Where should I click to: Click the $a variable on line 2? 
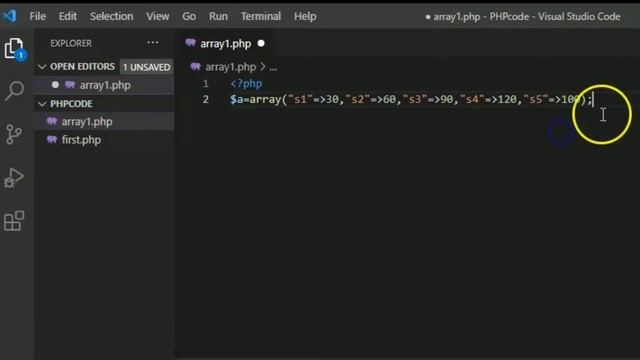pos(237,99)
